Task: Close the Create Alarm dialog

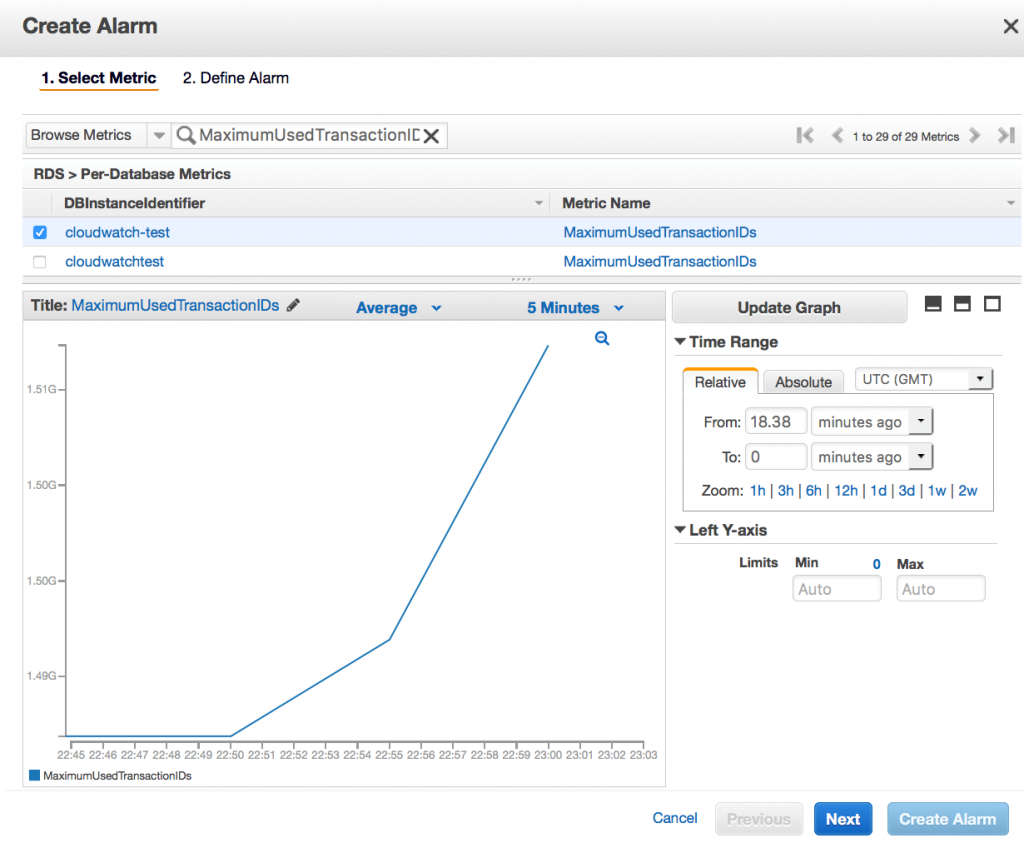Action: pyautogui.click(x=1010, y=26)
